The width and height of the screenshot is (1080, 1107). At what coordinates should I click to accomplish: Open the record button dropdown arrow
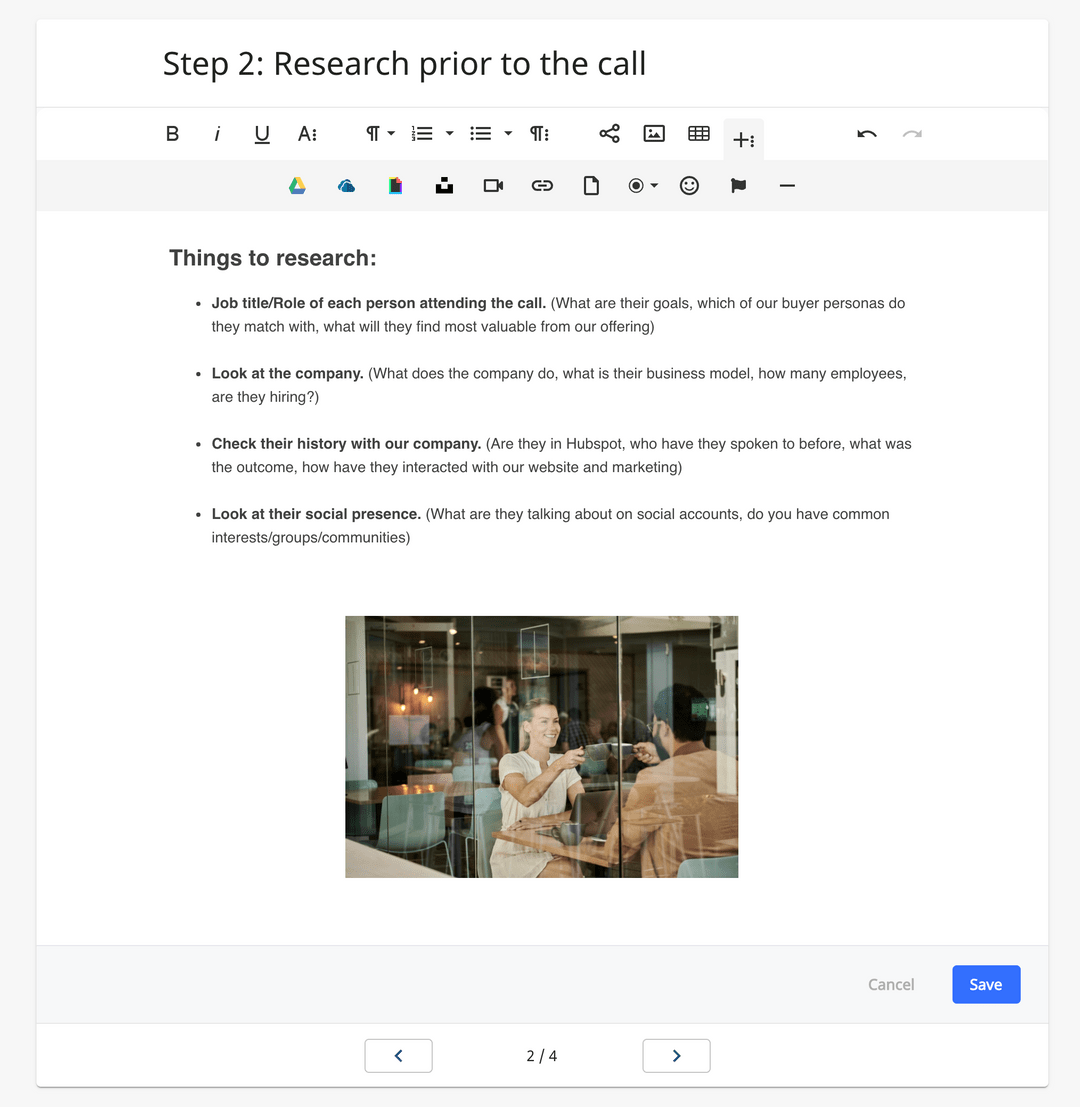654,186
